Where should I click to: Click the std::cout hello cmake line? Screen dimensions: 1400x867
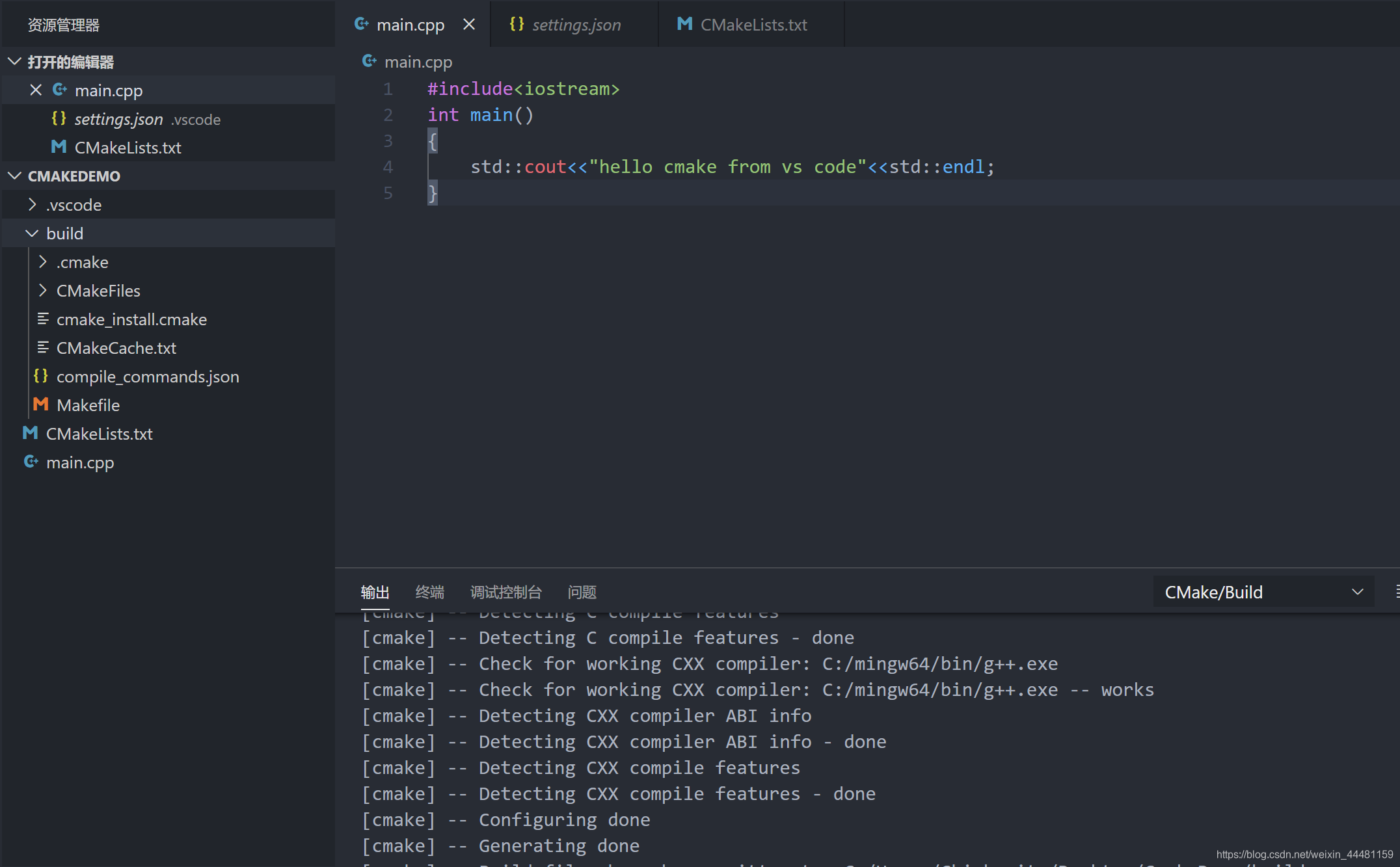pyautogui.click(x=733, y=167)
